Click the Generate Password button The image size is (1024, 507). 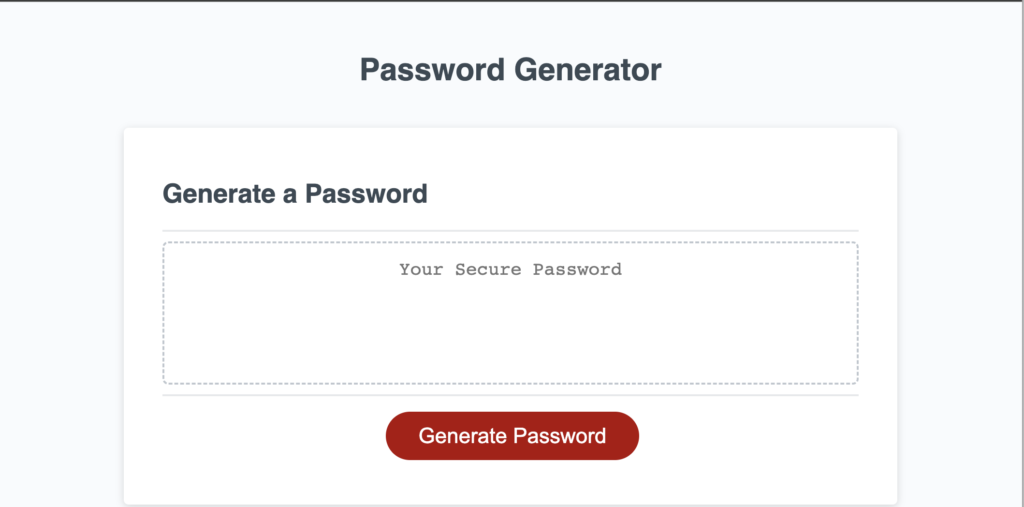[x=512, y=436]
